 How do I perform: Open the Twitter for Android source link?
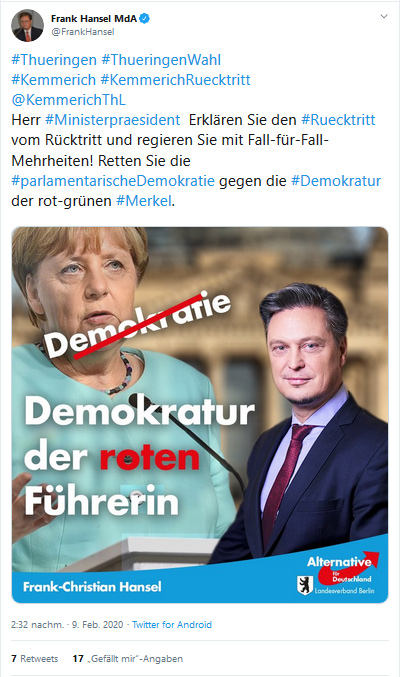point(172,625)
